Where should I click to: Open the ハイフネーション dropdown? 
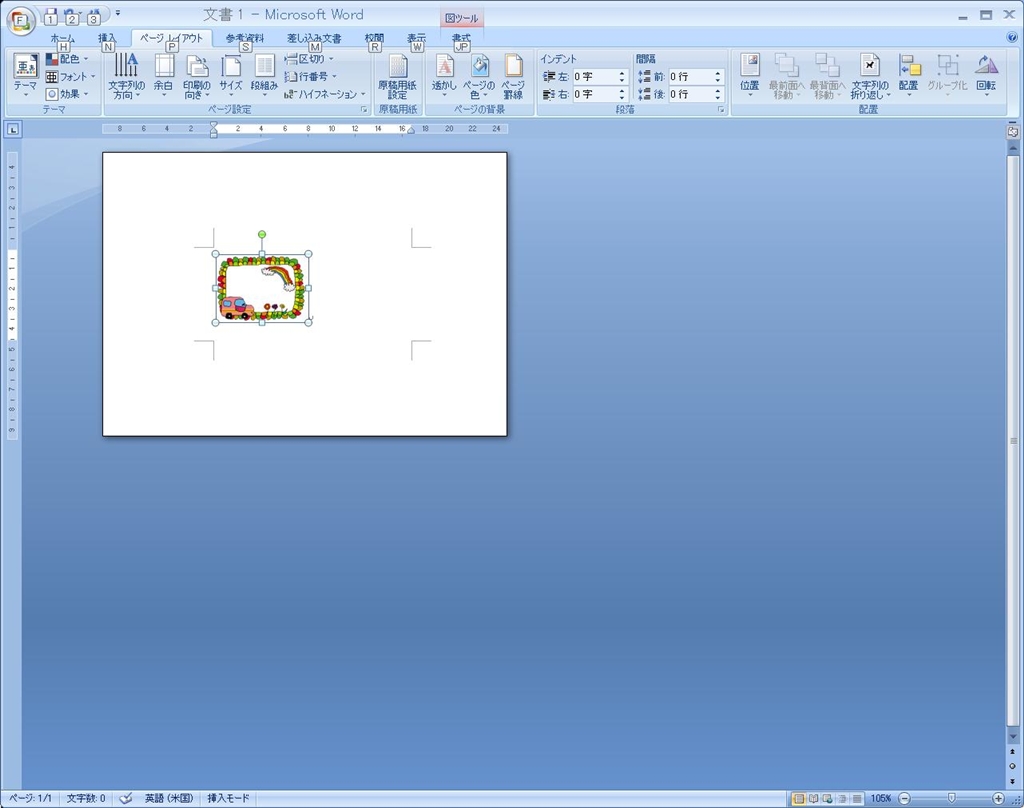325,94
